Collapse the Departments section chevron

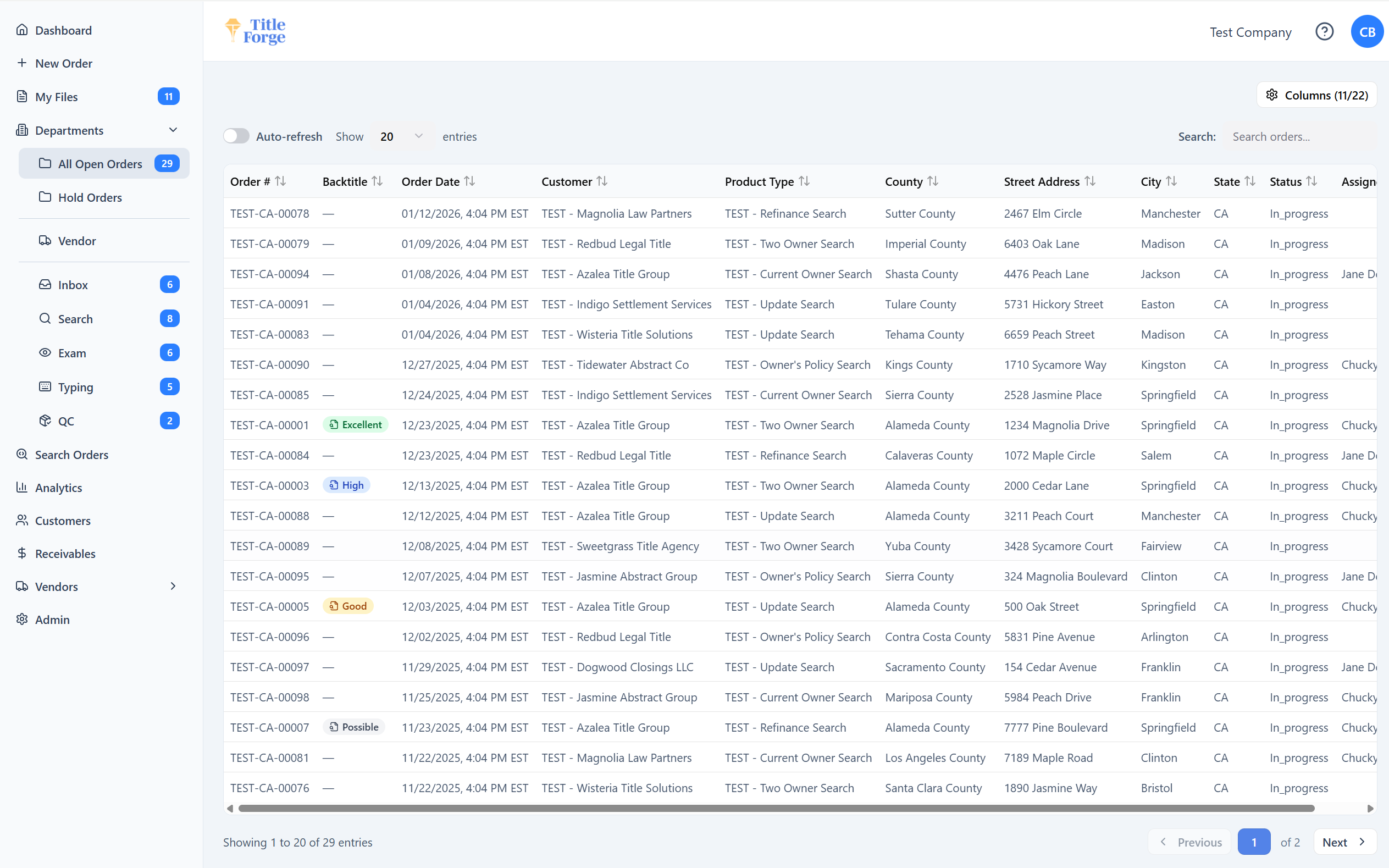click(173, 130)
